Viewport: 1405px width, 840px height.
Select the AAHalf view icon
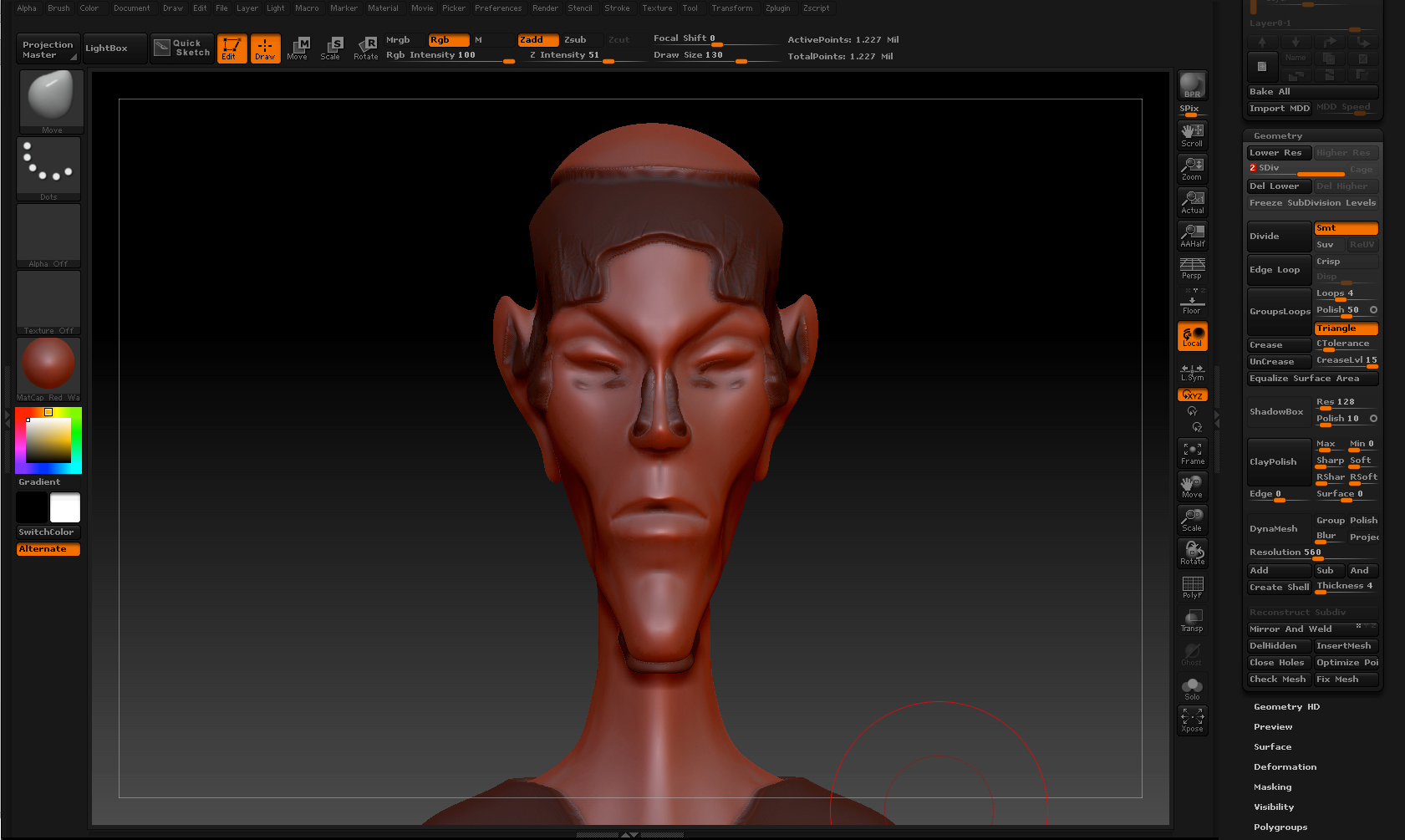(x=1192, y=235)
